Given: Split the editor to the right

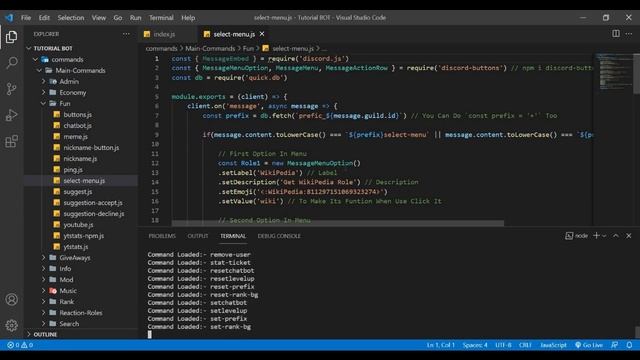Looking at the screenshot, I should (616, 33).
